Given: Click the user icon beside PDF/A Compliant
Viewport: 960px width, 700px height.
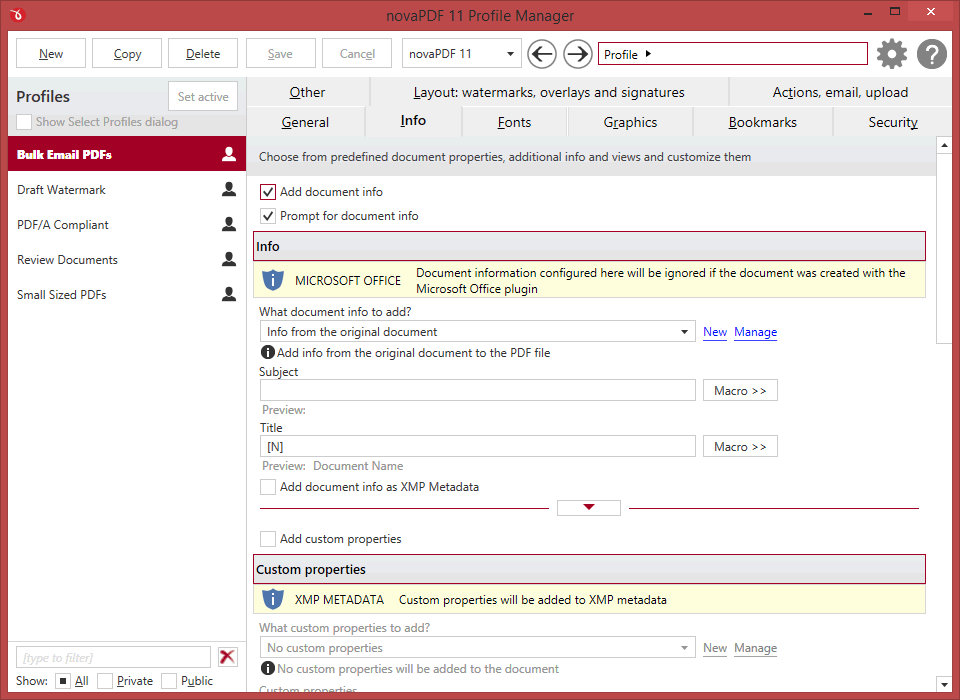Looking at the screenshot, I should [229, 224].
